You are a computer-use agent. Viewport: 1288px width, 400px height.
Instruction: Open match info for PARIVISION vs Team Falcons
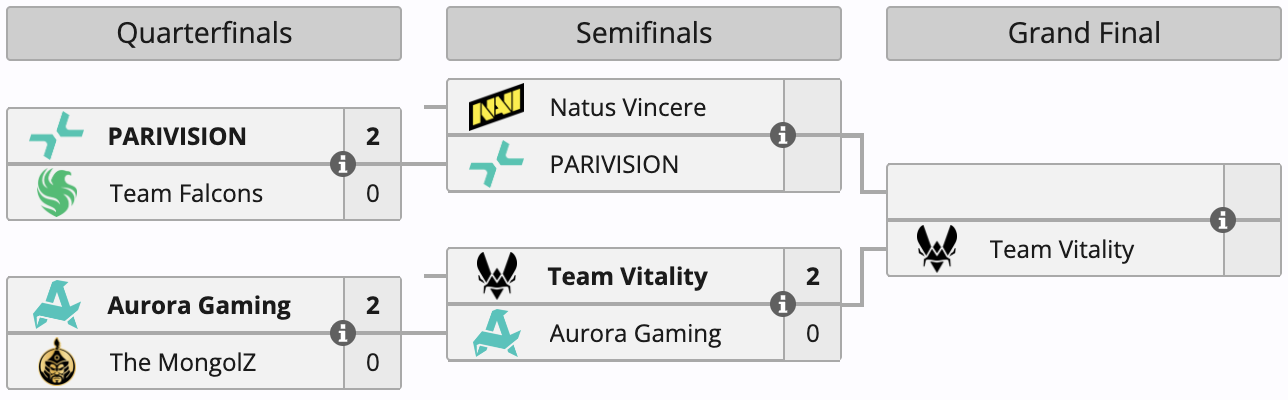click(x=343, y=164)
